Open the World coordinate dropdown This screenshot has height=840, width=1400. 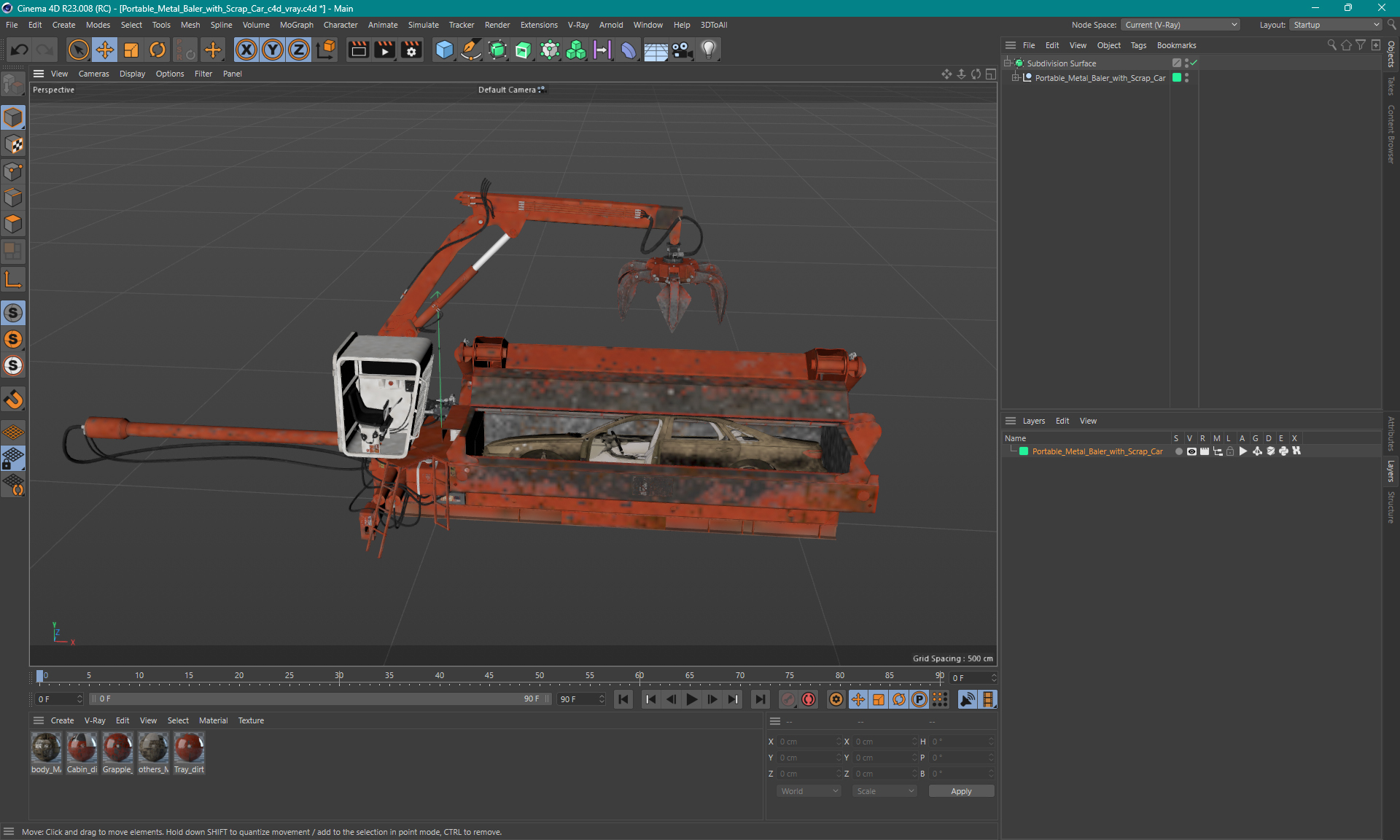[x=809, y=791]
